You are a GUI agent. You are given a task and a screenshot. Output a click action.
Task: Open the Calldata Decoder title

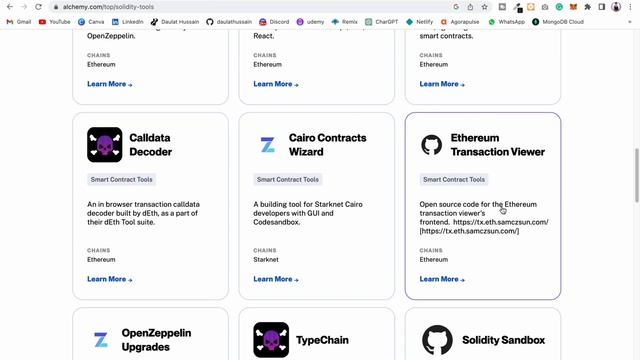[x=151, y=145]
